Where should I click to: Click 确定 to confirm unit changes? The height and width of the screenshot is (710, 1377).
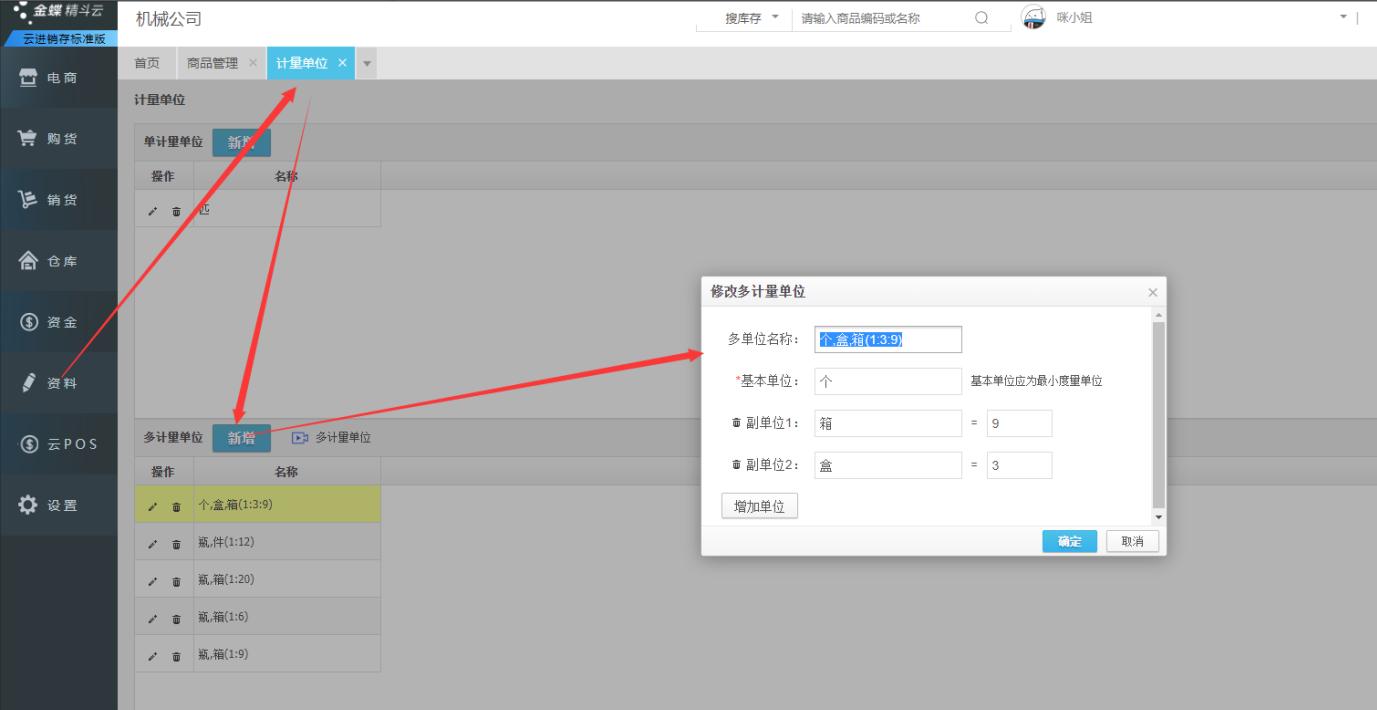click(x=1069, y=541)
